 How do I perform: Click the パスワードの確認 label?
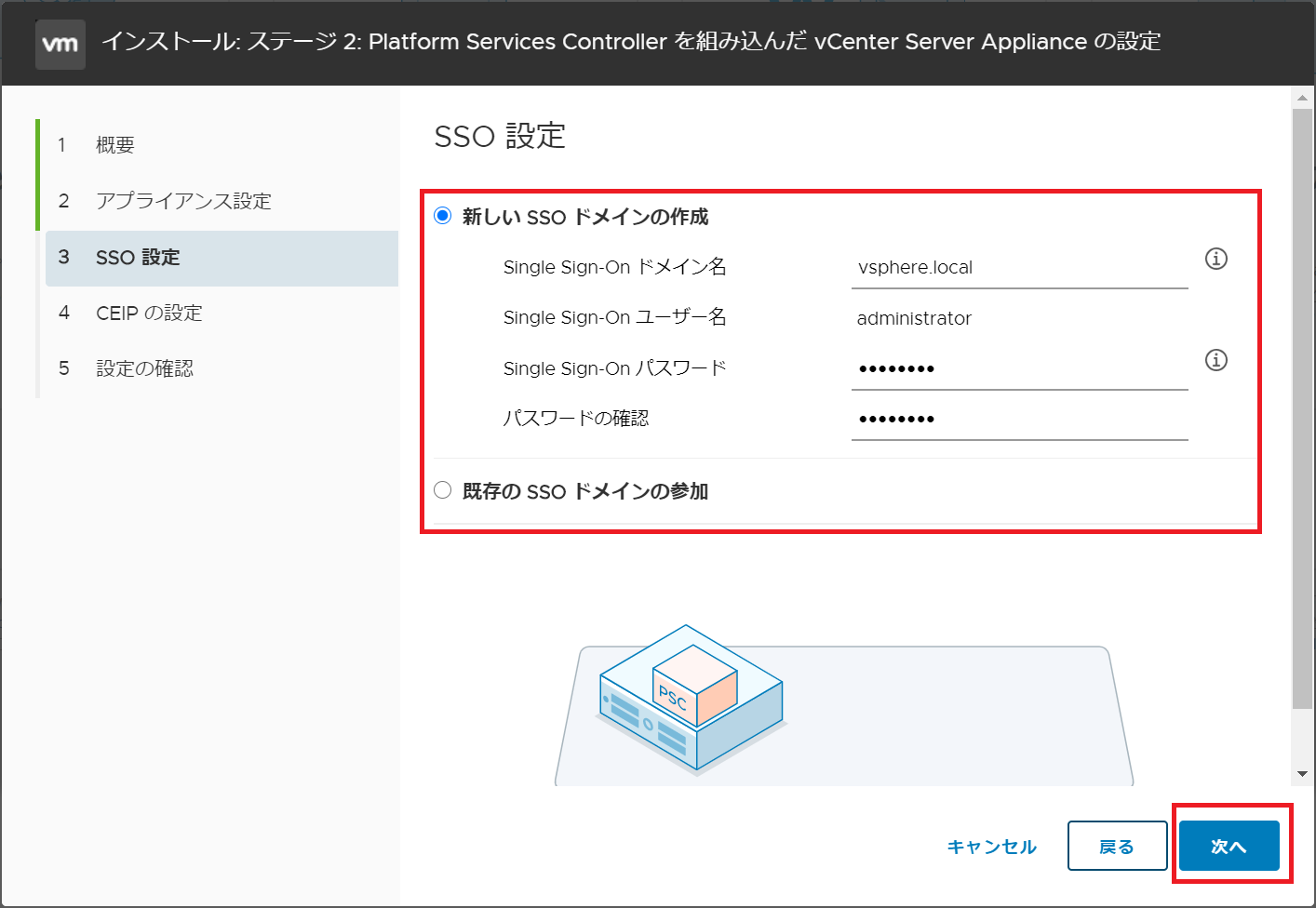(576, 419)
